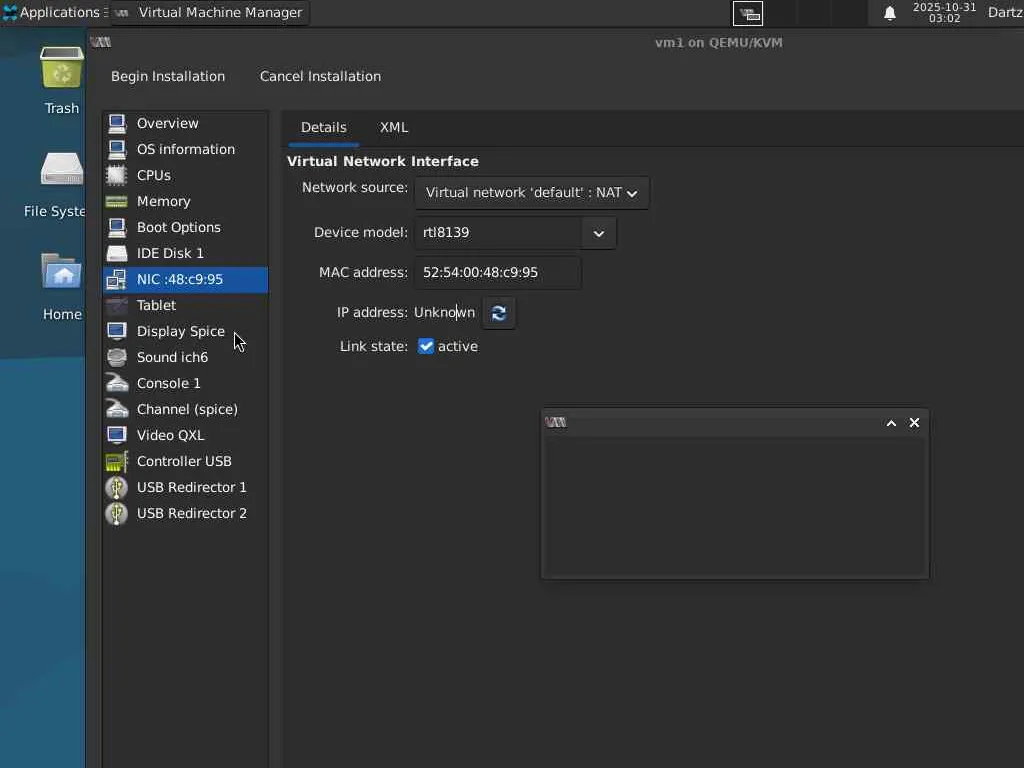Select the IDE Disk 1 icon
The width and height of the screenshot is (1024, 768).
pos(117,253)
